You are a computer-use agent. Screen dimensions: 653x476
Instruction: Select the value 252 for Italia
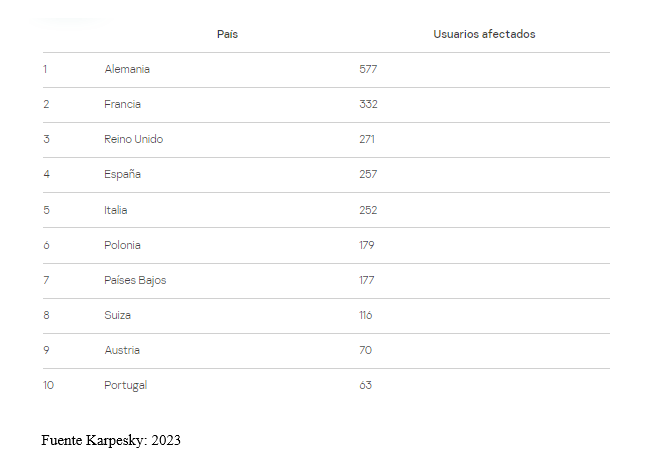[368, 210]
